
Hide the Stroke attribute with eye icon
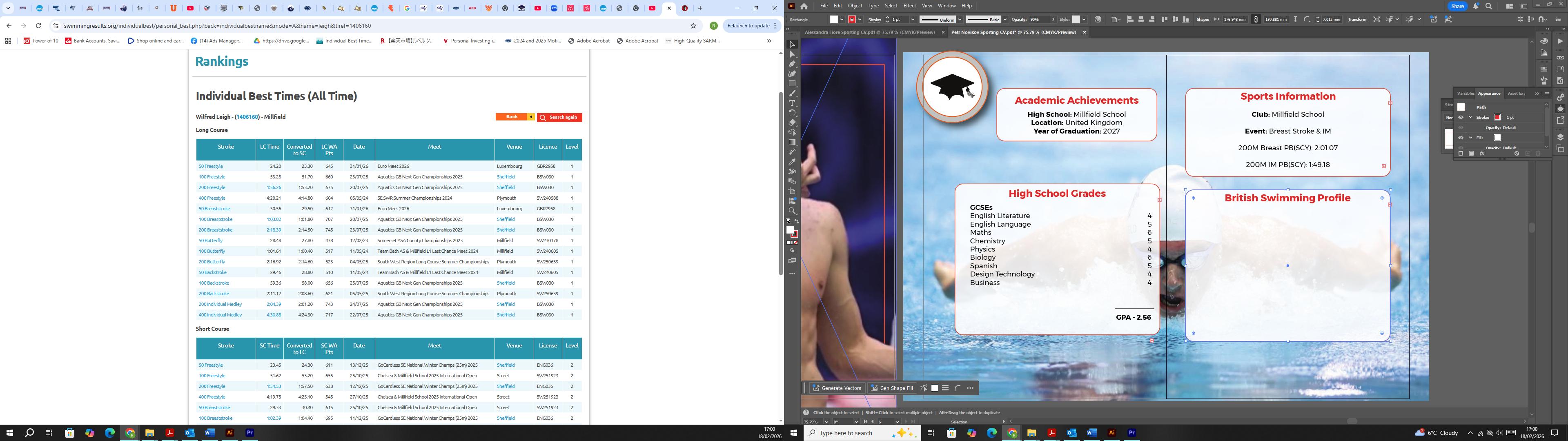coord(1461,118)
